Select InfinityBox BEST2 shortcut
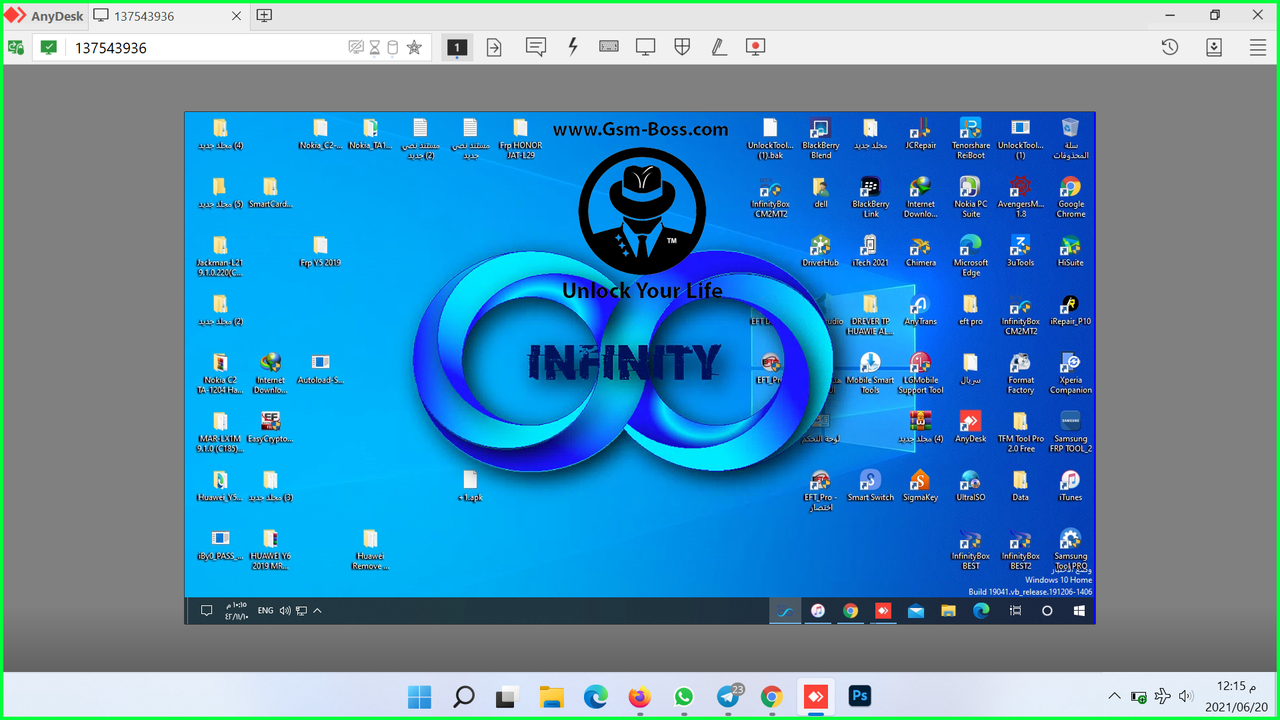1280x720 pixels. (1020, 549)
